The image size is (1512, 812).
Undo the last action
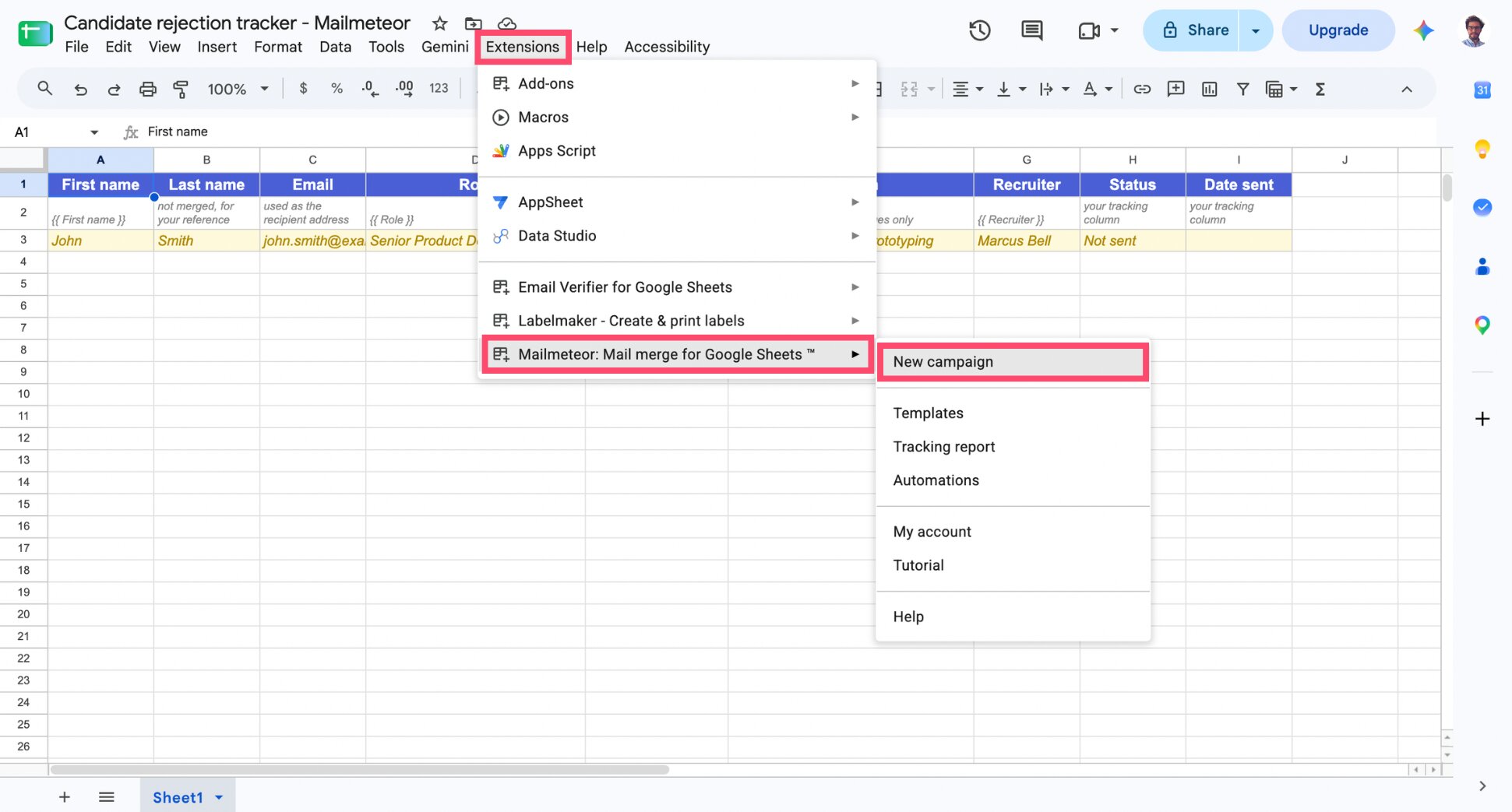[80, 90]
